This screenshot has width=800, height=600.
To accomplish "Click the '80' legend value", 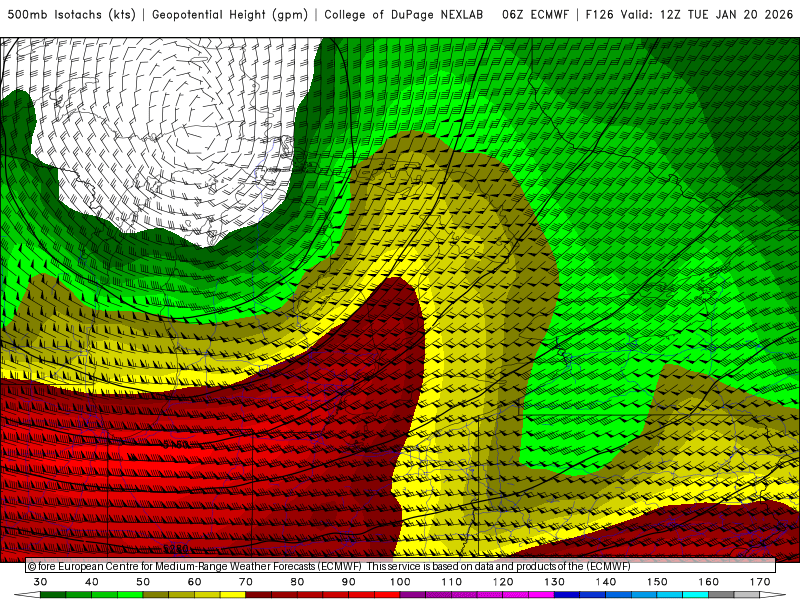I will pos(297,582).
